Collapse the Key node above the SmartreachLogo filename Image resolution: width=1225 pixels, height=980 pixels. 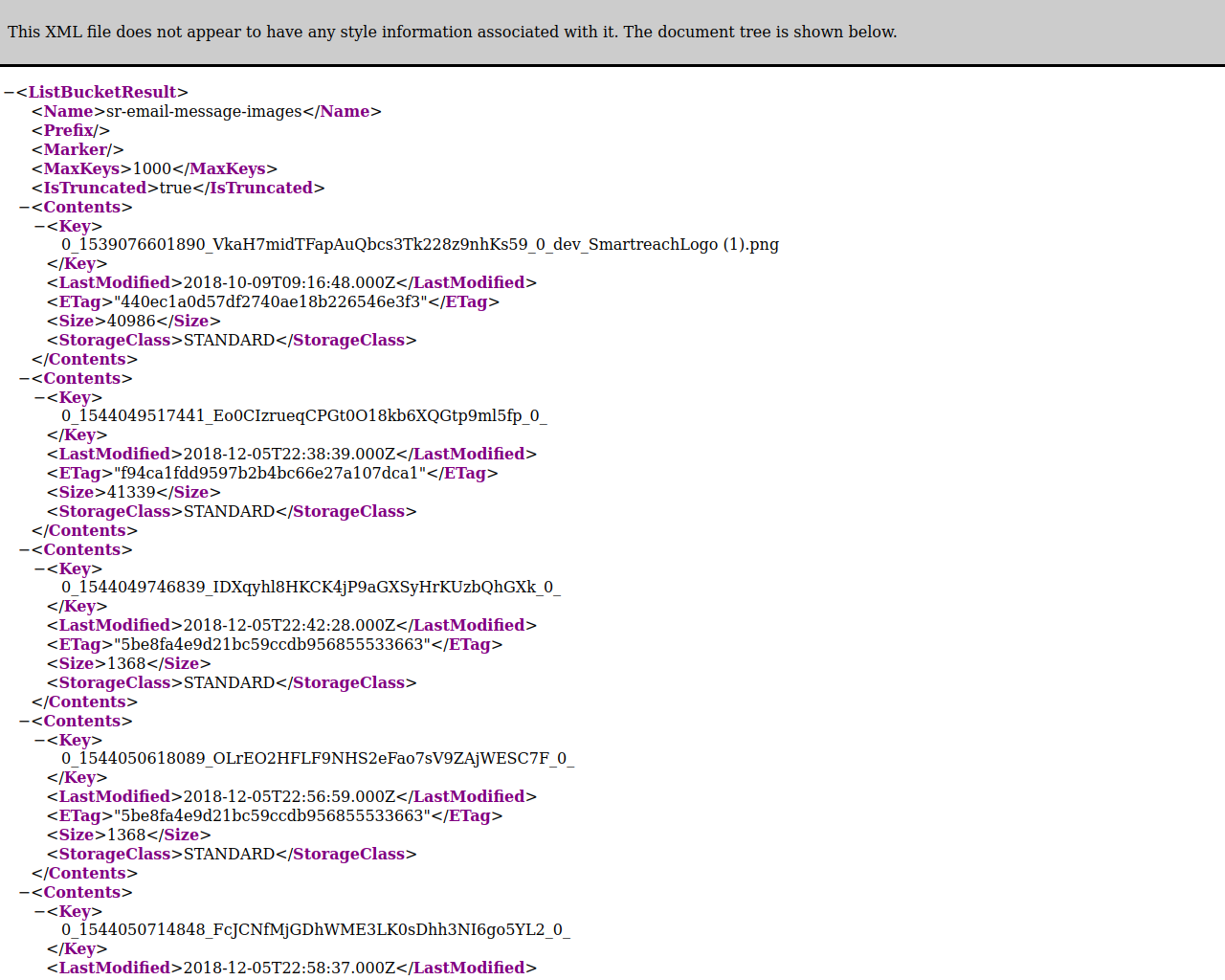(39, 227)
